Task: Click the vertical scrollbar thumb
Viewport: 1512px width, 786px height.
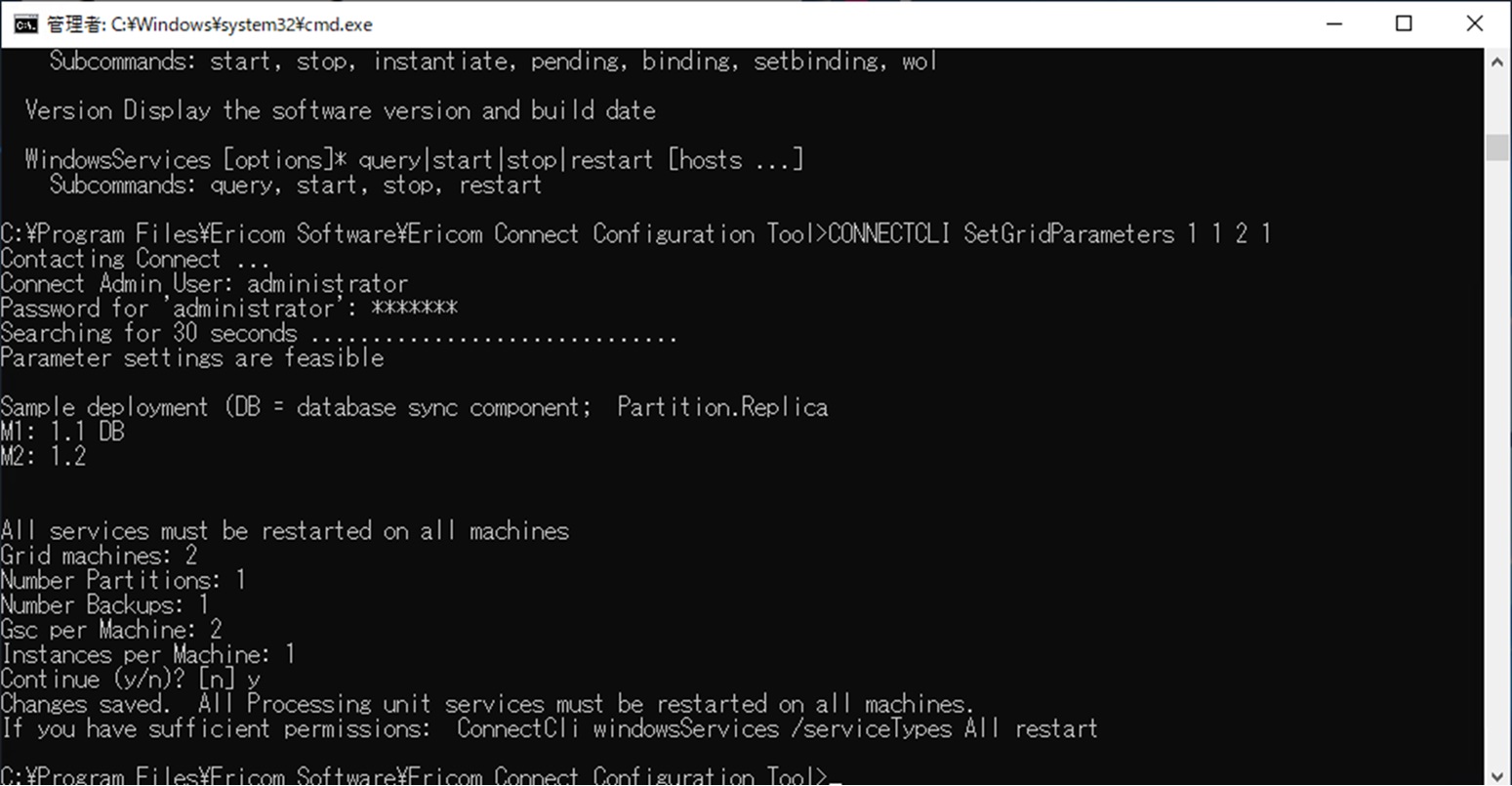Action: (x=1497, y=146)
